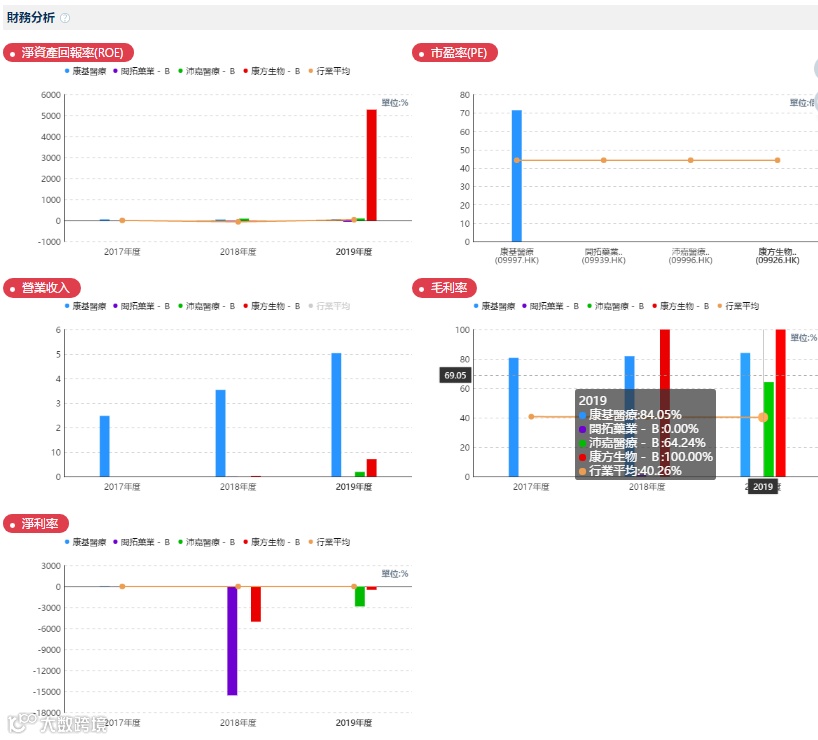Toggle 沛嘉醫療 - B legend in ROE chart
Screen dimensions: 818x740
(207, 71)
